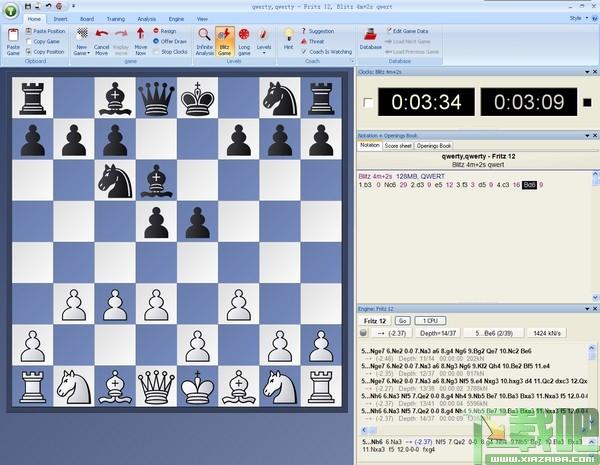Viewport: 600px width, 465px height.
Task: Select the Blitz Game level icon
Action: (224, 35)
